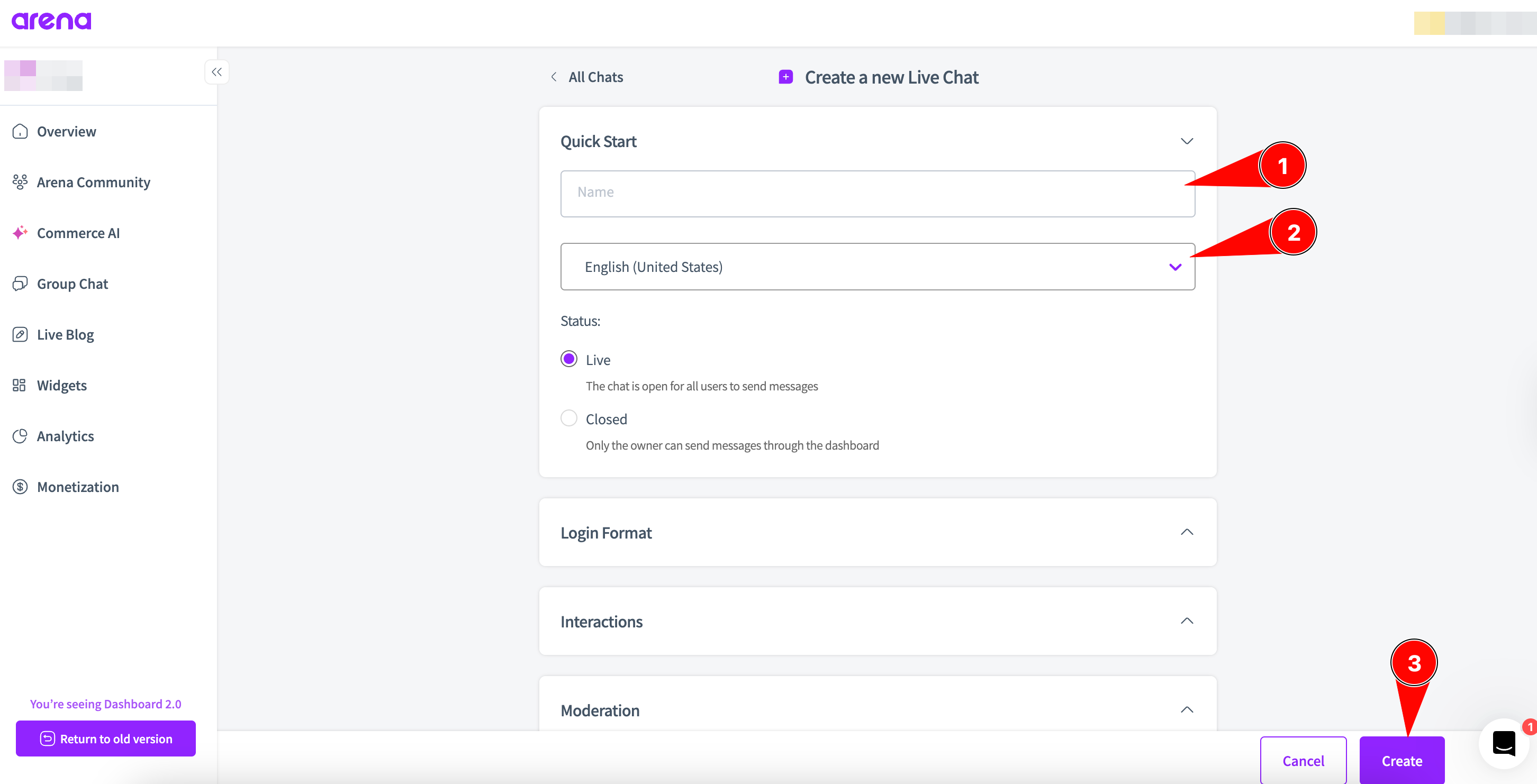Click into the Name input field
This screenshot has width=1537, height=784.
(877, 193)
